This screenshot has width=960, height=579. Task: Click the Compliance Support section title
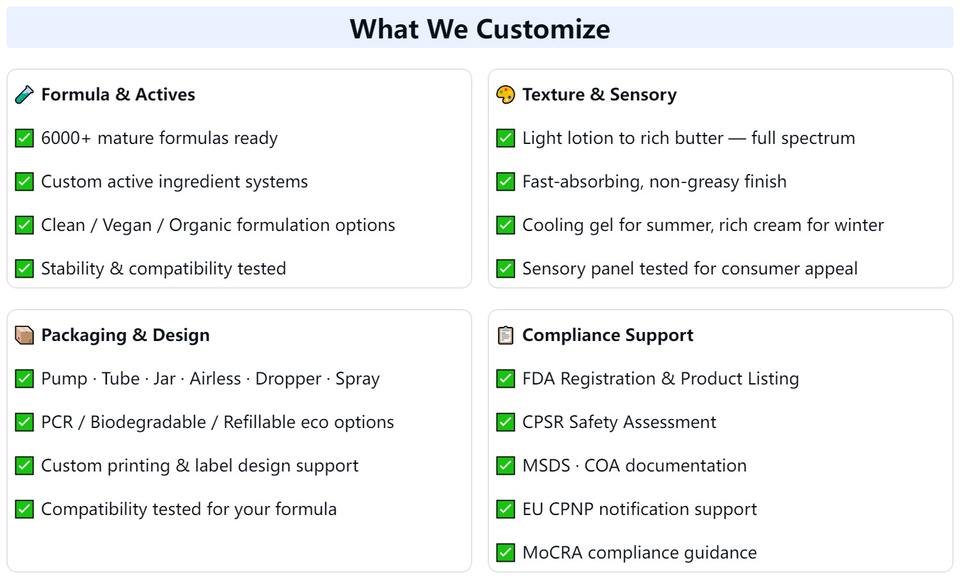(x=607, y=335)
